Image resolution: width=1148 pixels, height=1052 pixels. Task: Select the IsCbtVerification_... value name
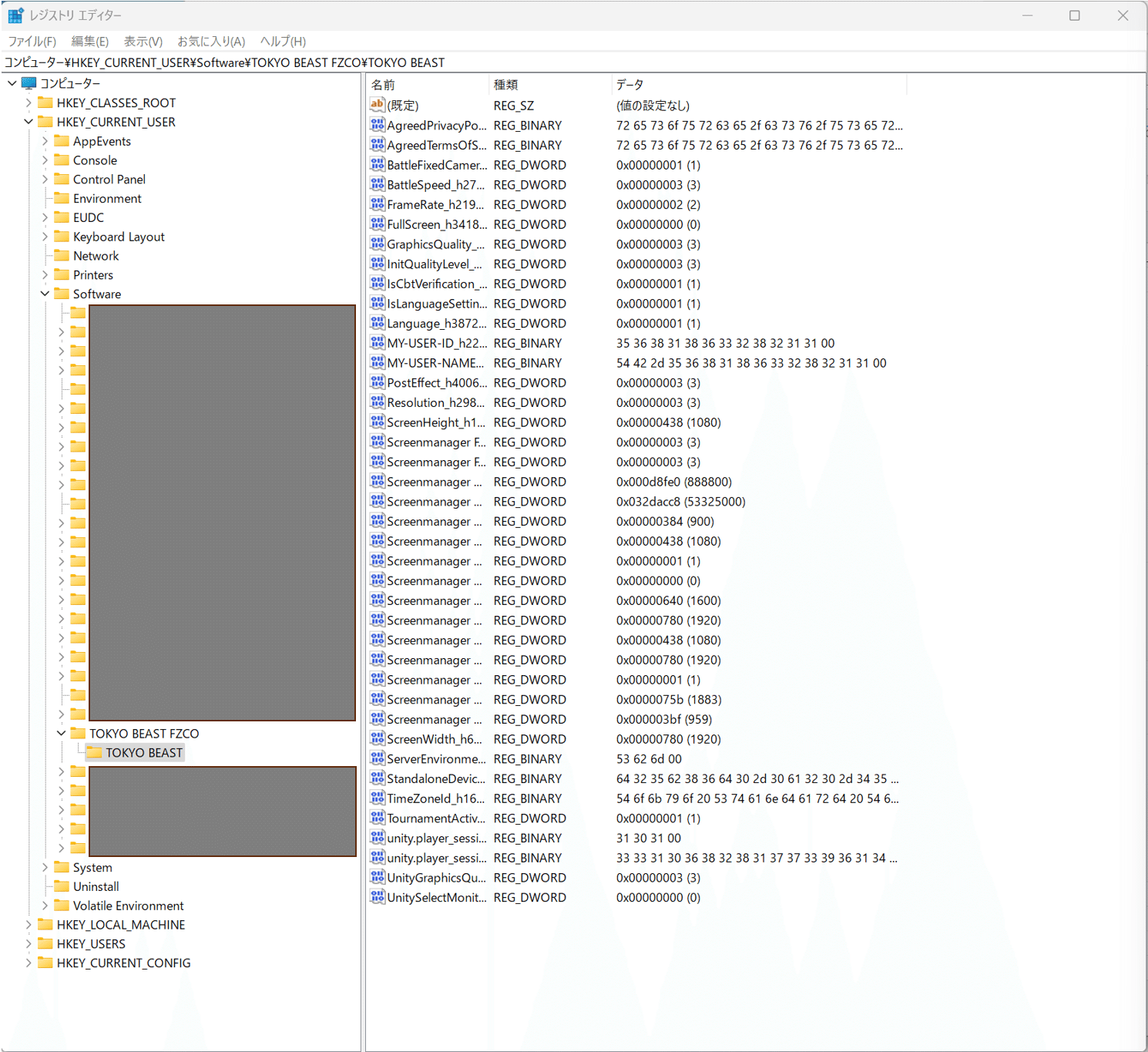pos(437,284)
